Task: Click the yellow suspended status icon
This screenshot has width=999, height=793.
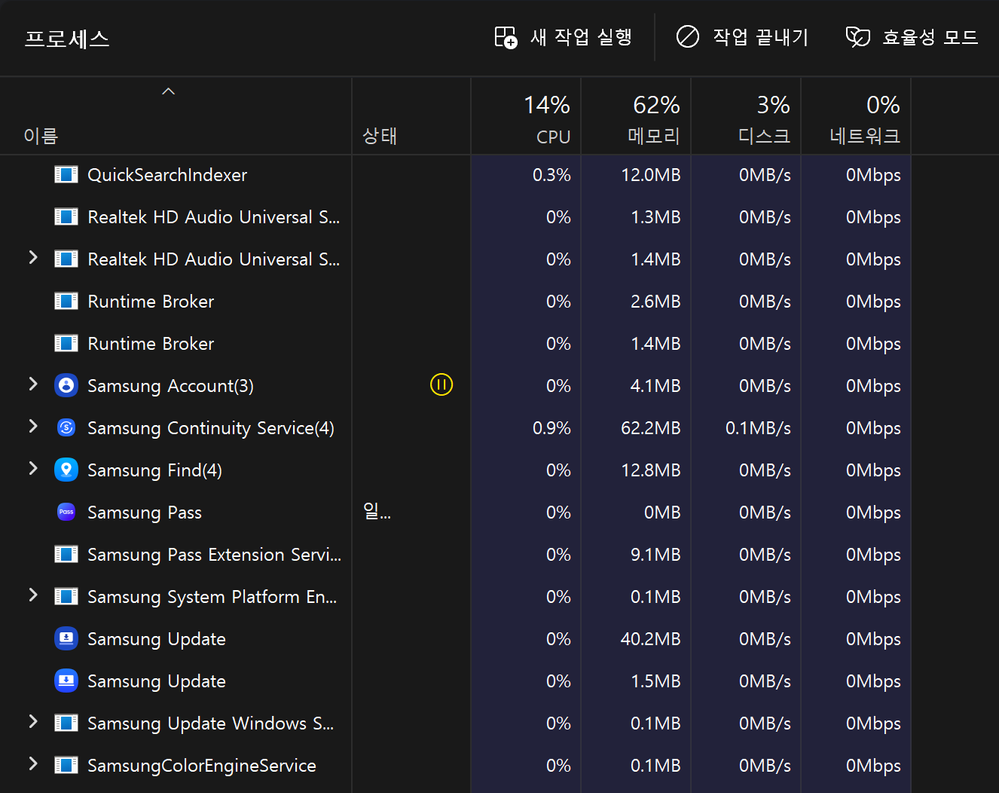Action: tap(441, 385)
